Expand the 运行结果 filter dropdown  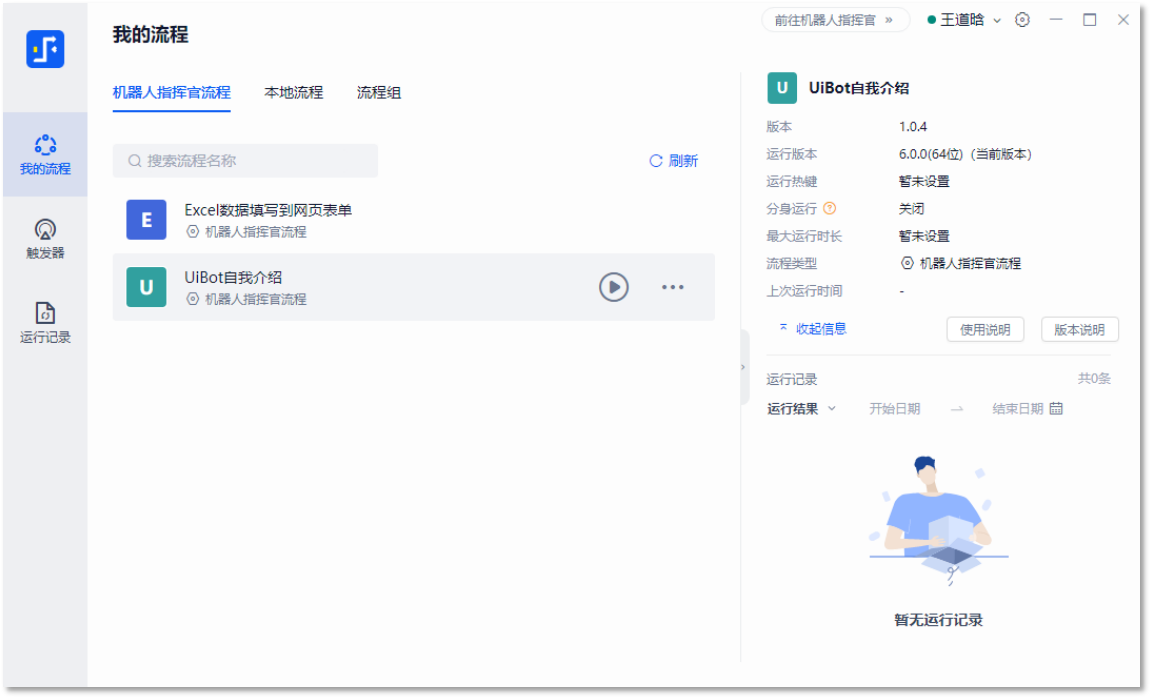[x=802, y=409]
